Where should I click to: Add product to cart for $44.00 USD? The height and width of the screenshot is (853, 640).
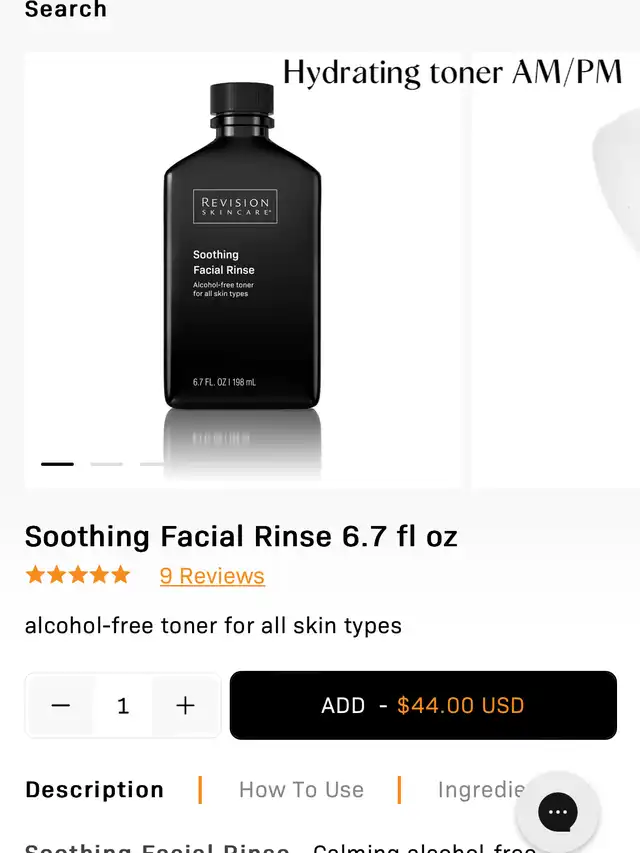click(423, 706)
